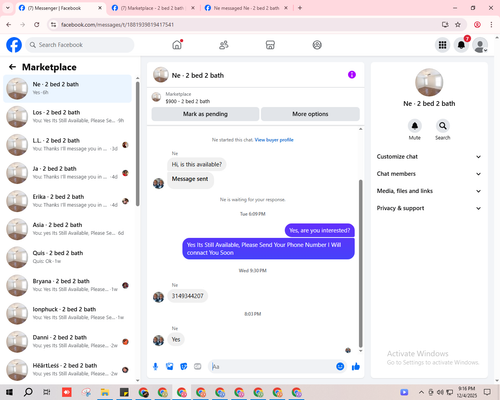Open View buyer profile link
Viewport: 500px width, 400px height.
tap(274, 140)
